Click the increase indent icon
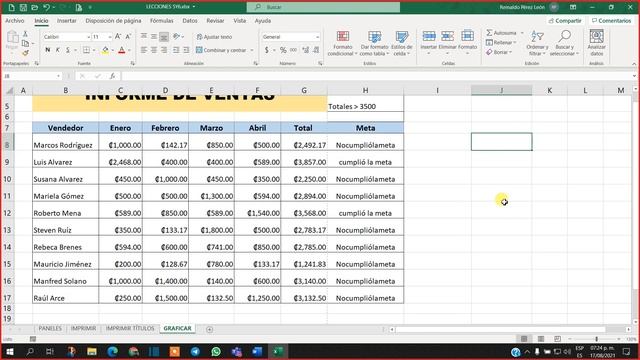Viewport: 640px width, 360px height. coord(186,50)
